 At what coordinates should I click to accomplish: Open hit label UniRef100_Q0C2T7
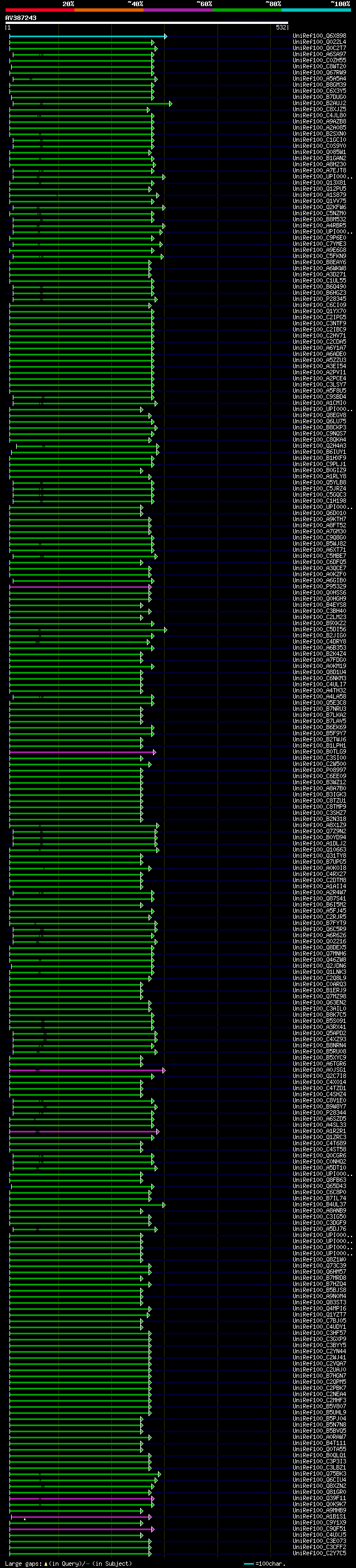pos(319,48)
